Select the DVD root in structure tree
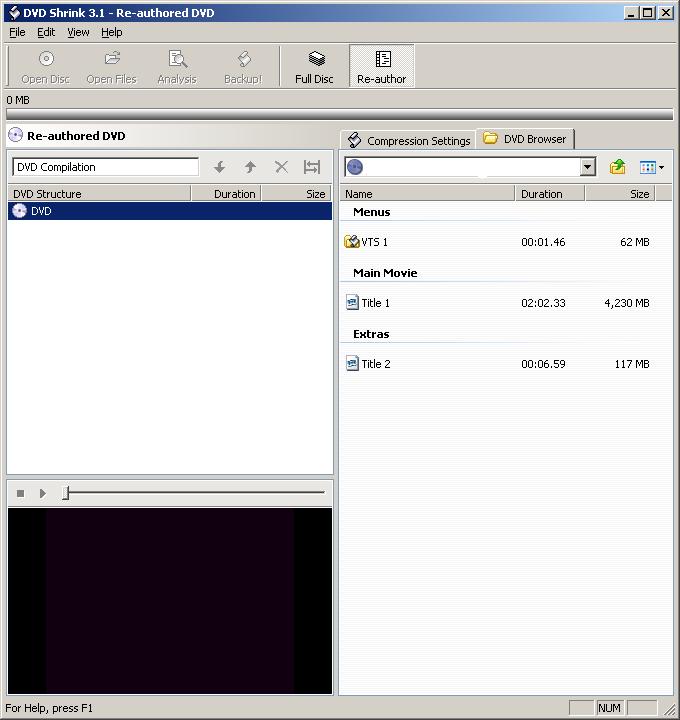 [170, 211]
